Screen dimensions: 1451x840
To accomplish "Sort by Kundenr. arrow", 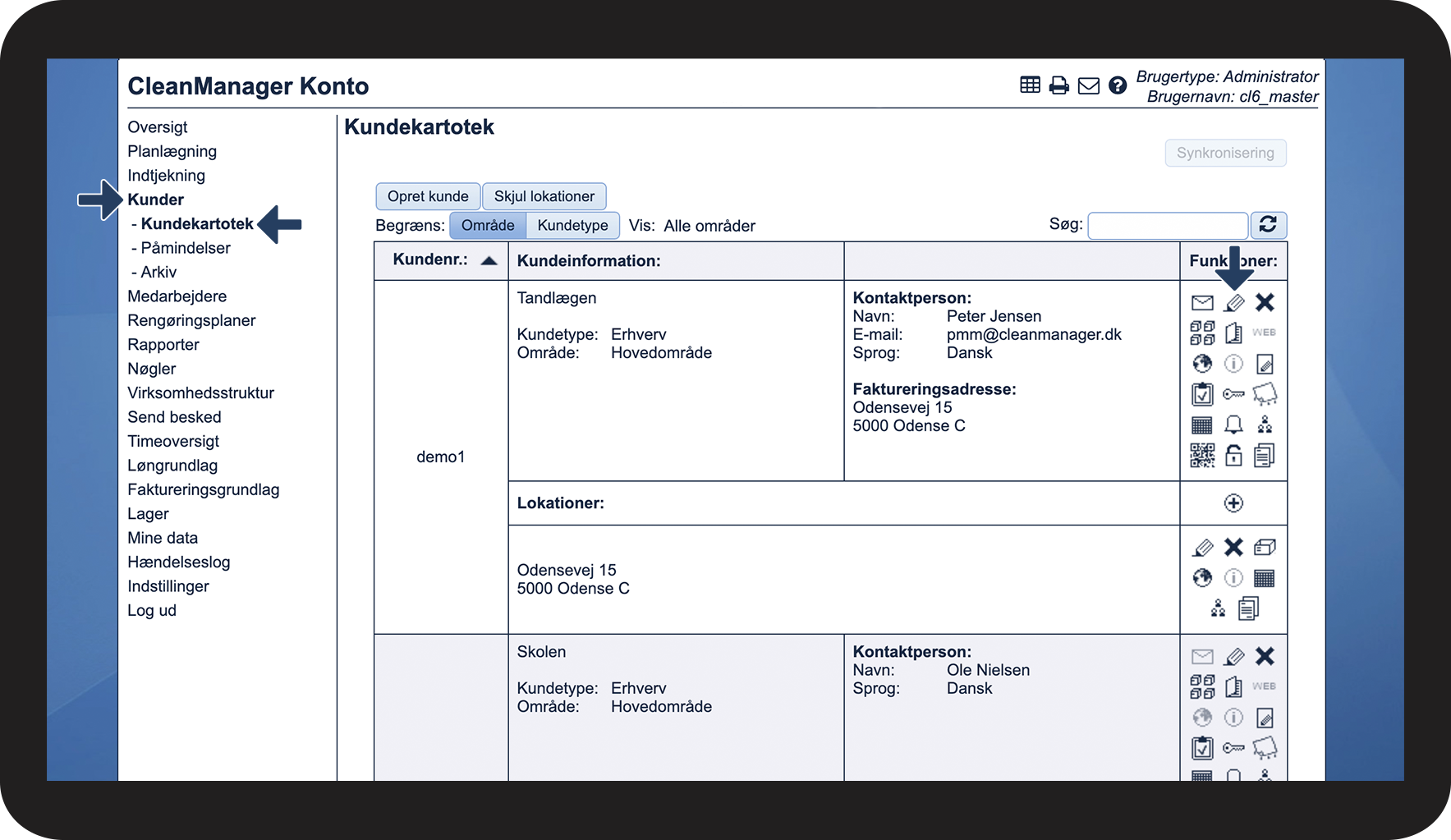I will [489, 260].
